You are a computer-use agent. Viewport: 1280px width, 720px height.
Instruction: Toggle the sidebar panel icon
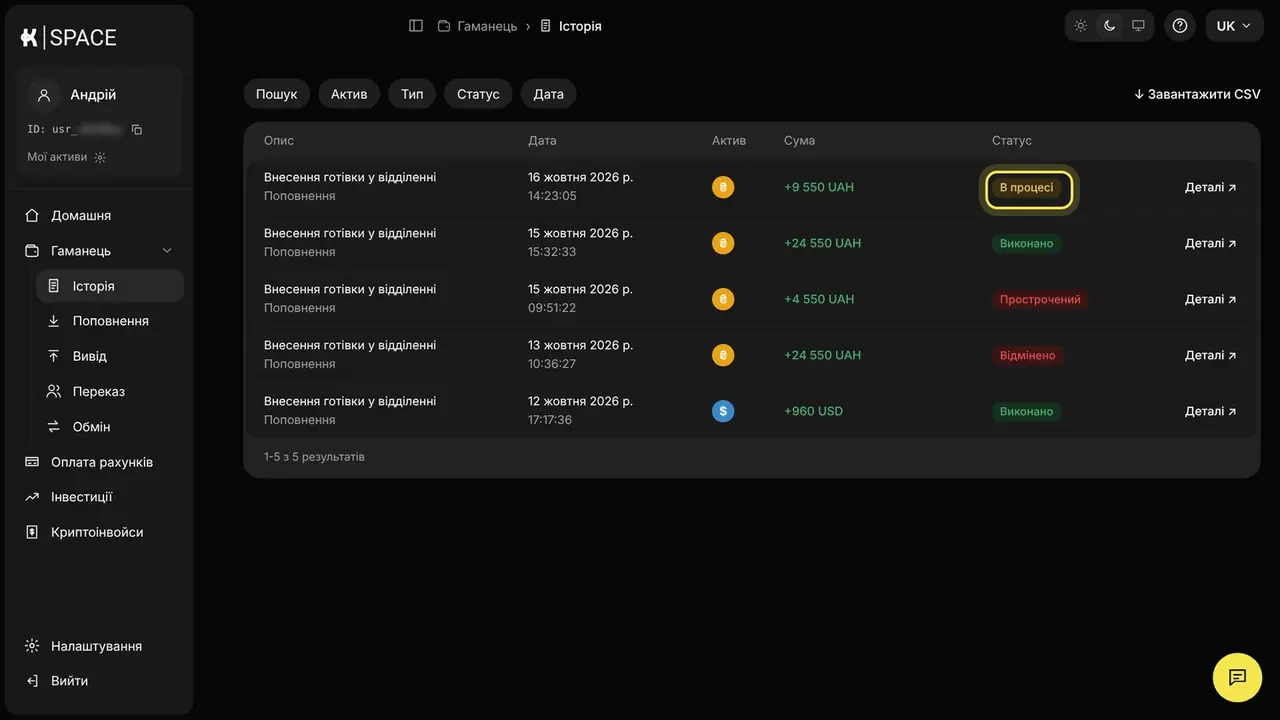(x=416, y=26)
